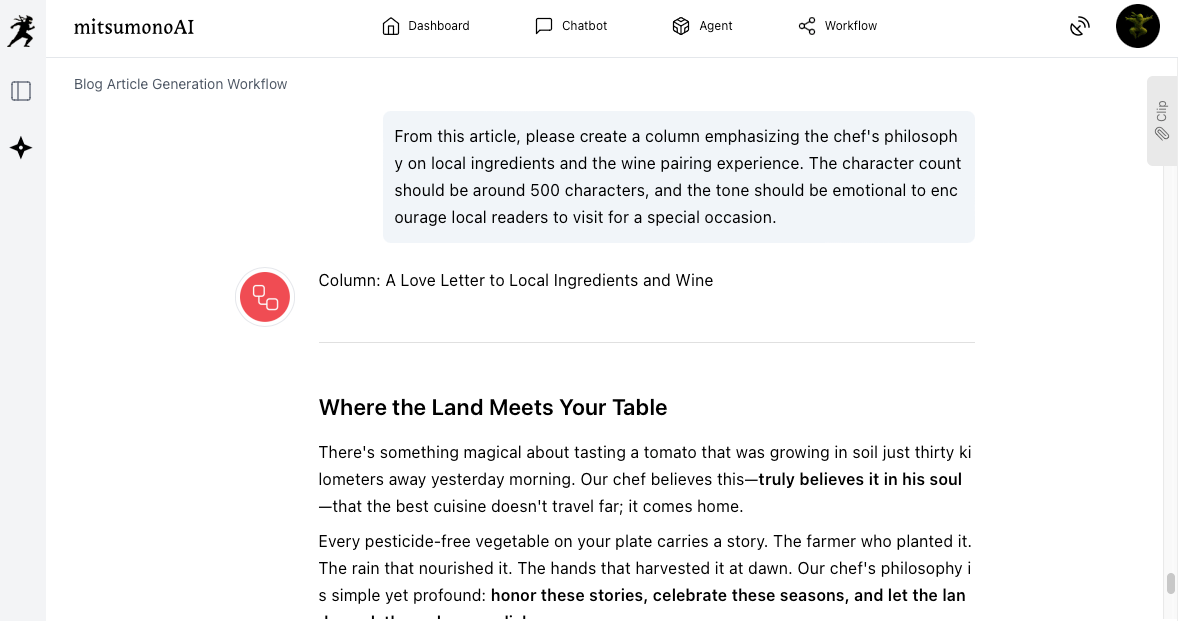Go to the Dashboard tab
Screen dimensions: 1178x621
pyautogui.click(x=438, y=26)
